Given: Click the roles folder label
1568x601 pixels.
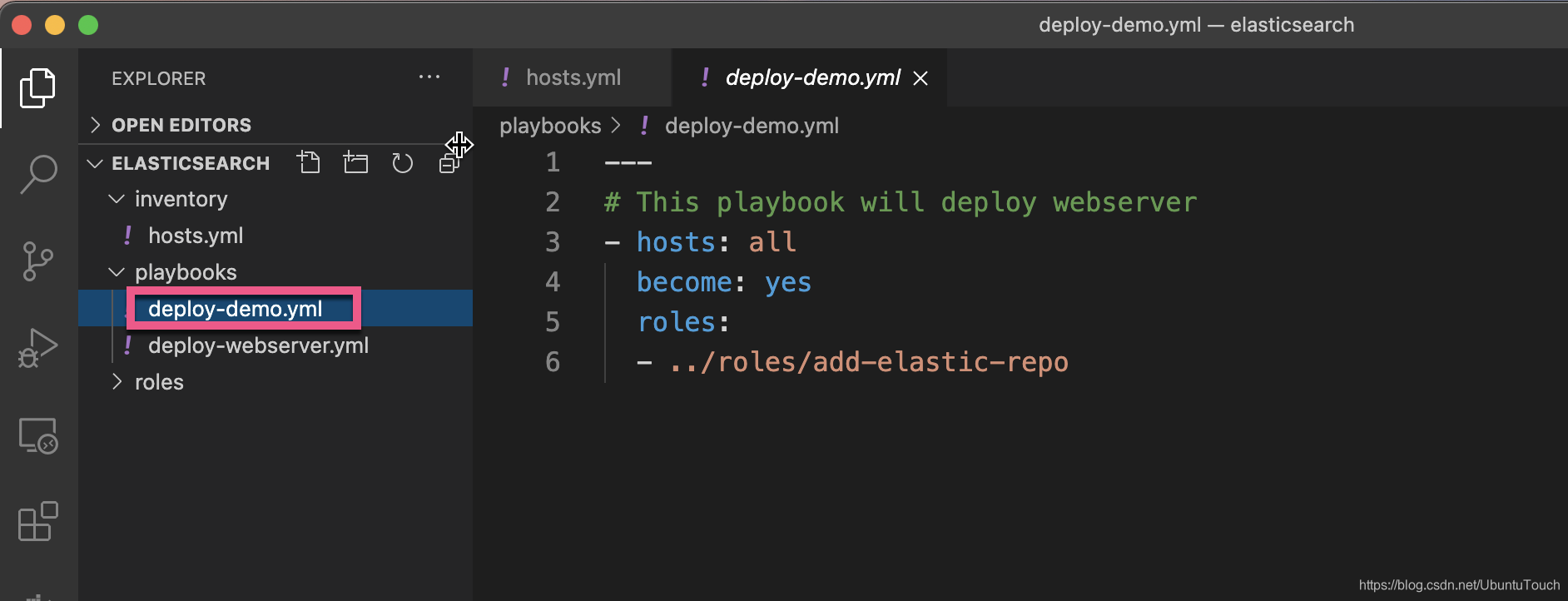Looking at the screenshot, I should [x=159, y=382].
